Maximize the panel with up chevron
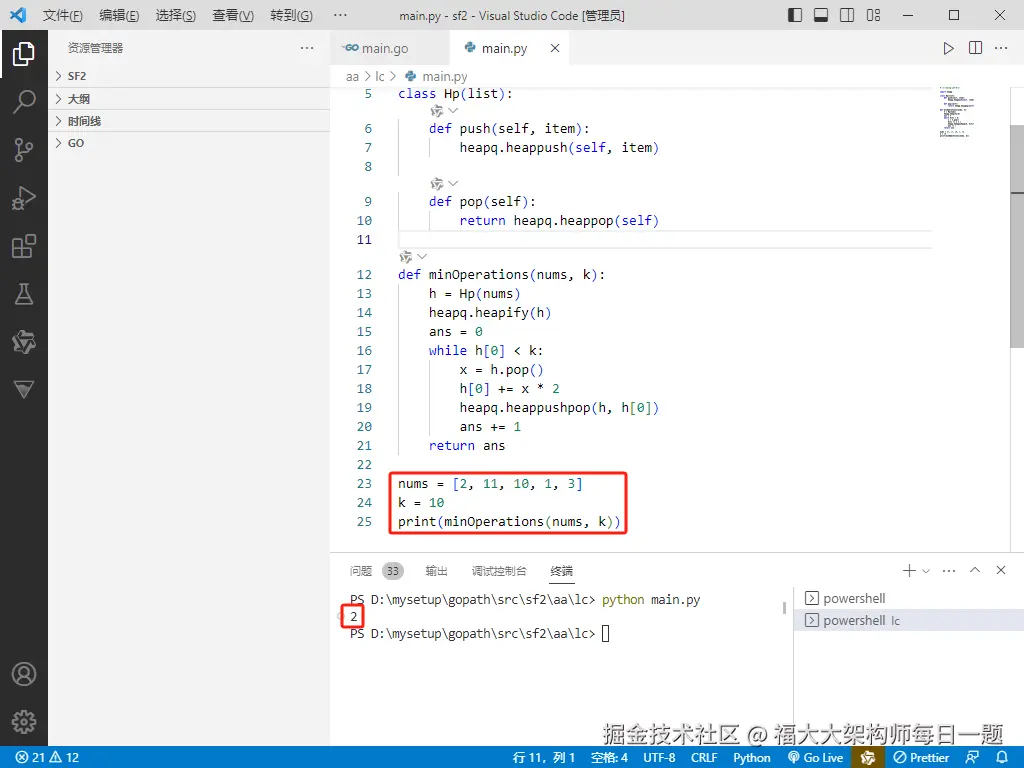1024x768 pixels. [x=975, y=570]
